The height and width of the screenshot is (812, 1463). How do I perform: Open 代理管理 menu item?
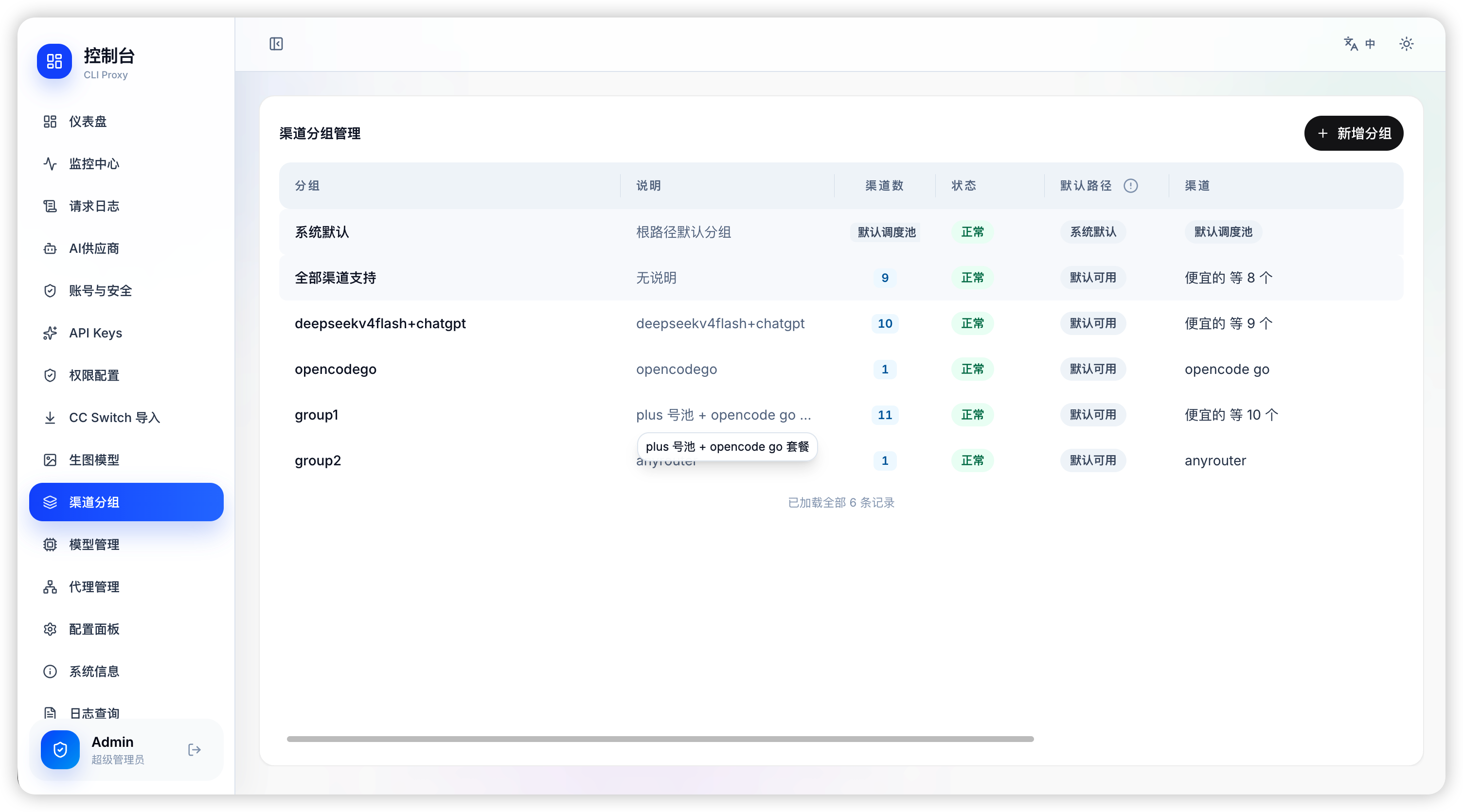(x=126, y=587)
